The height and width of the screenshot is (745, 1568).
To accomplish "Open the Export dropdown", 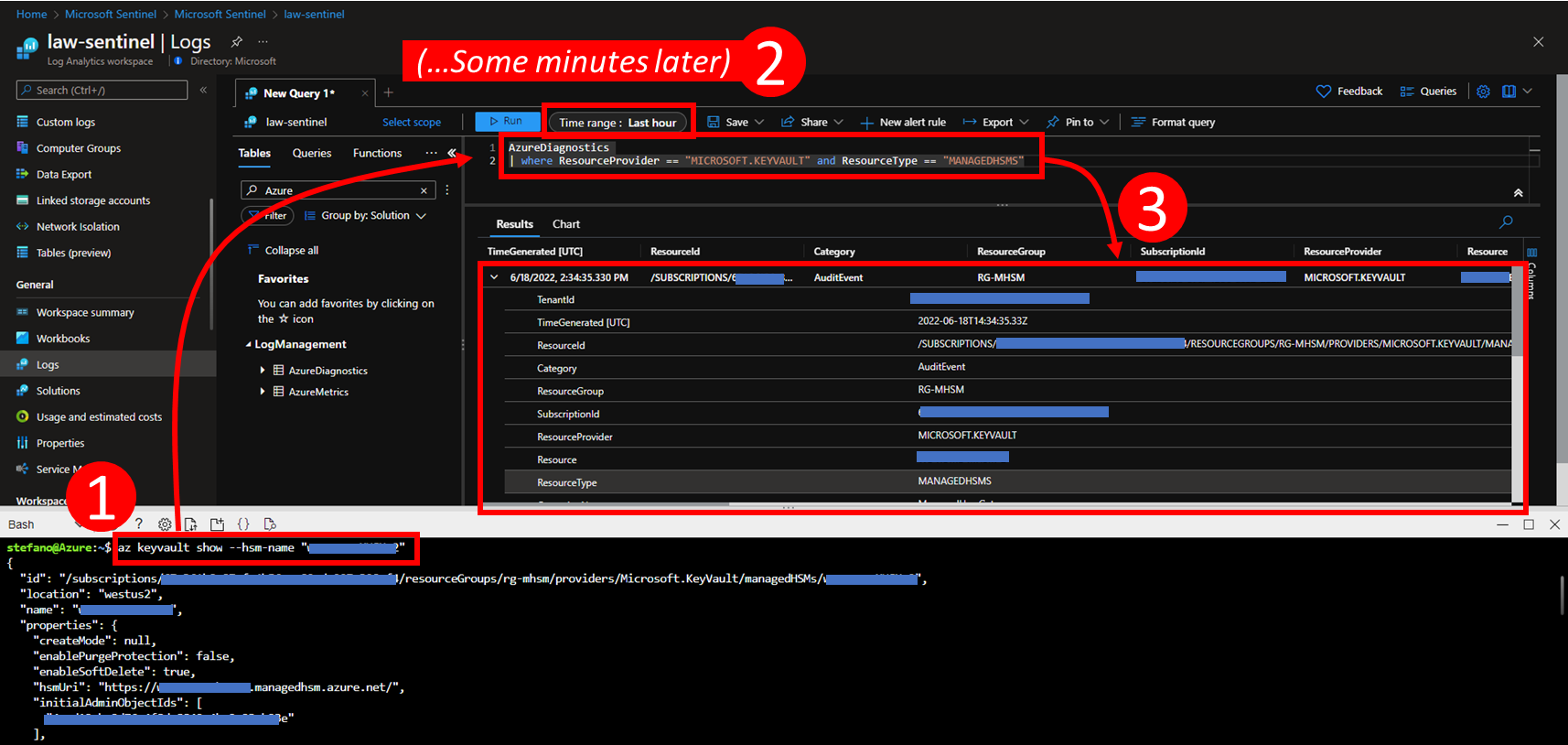I will (1024, 123).
